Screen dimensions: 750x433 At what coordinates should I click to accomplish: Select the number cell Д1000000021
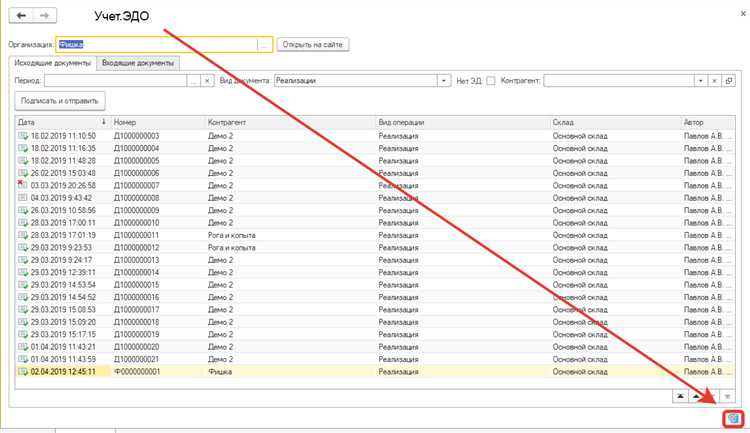click(x=136, y=359)
